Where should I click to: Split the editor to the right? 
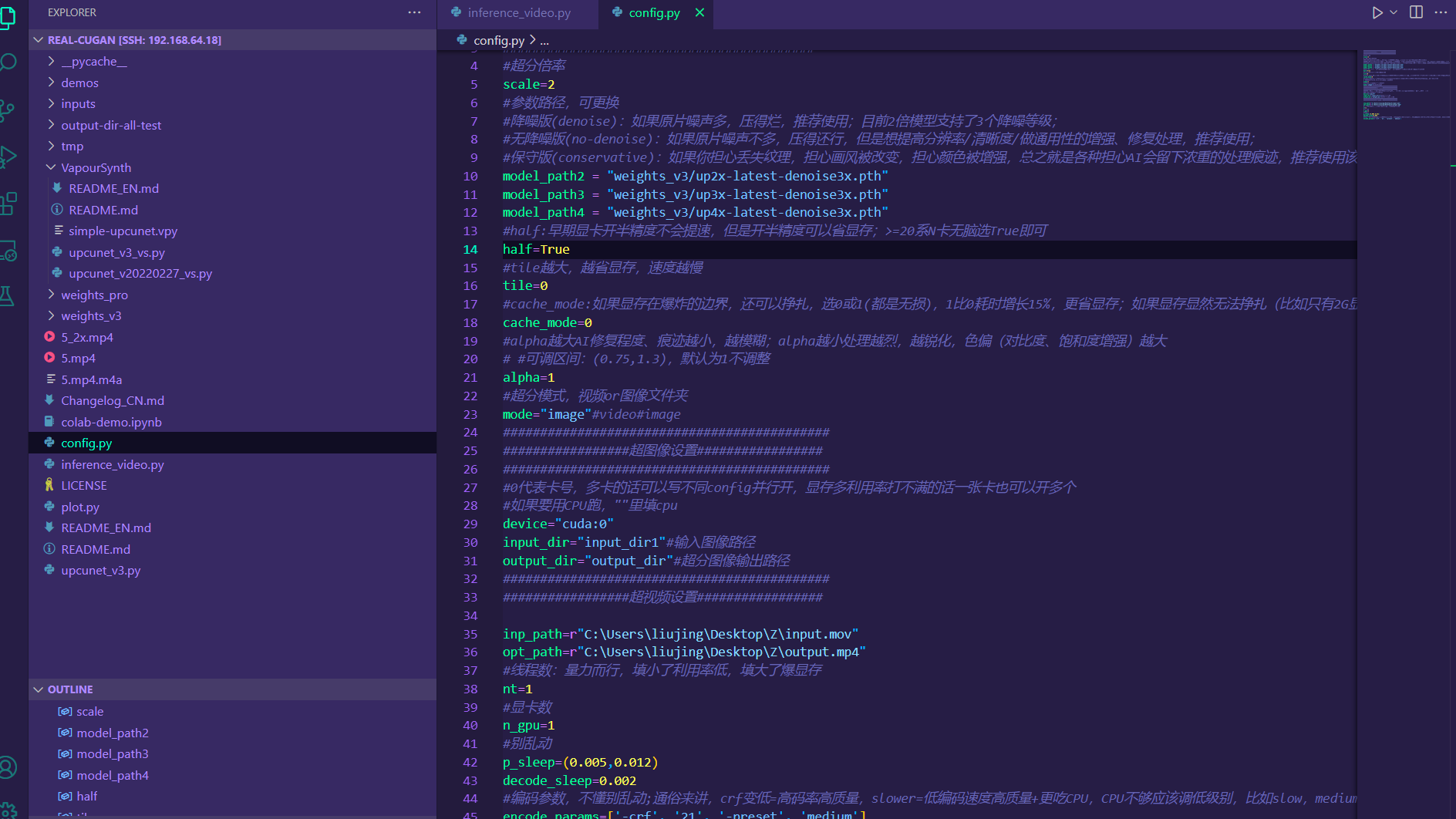(x=1416, y=12)
